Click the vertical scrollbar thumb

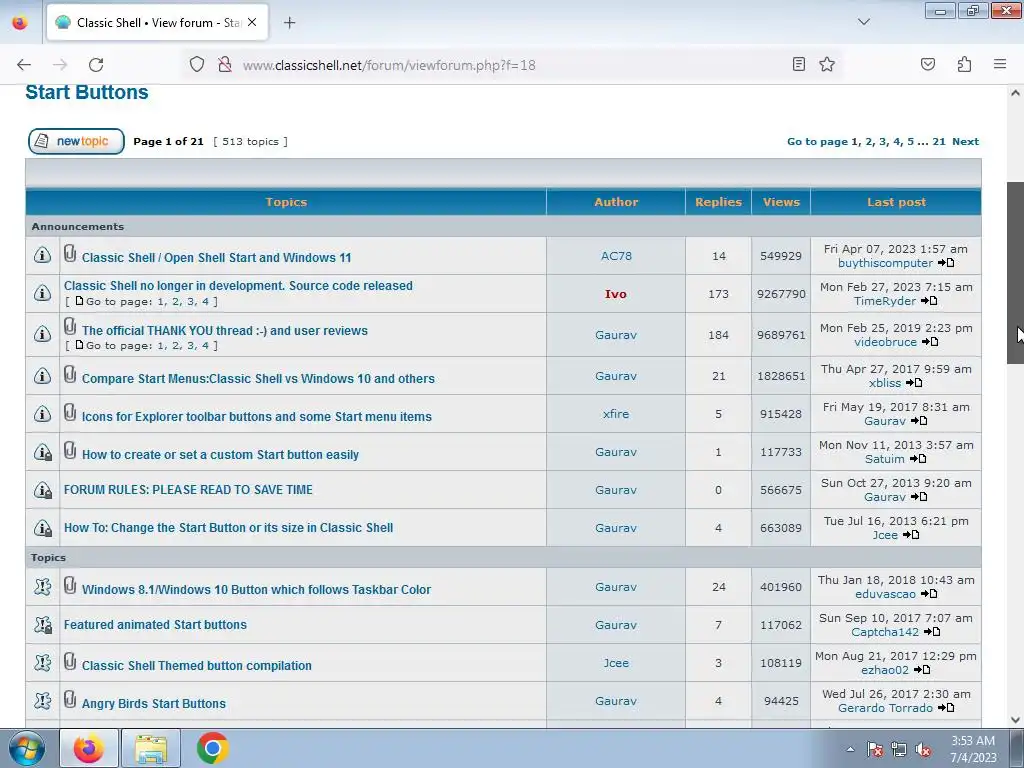point(1015,272)
